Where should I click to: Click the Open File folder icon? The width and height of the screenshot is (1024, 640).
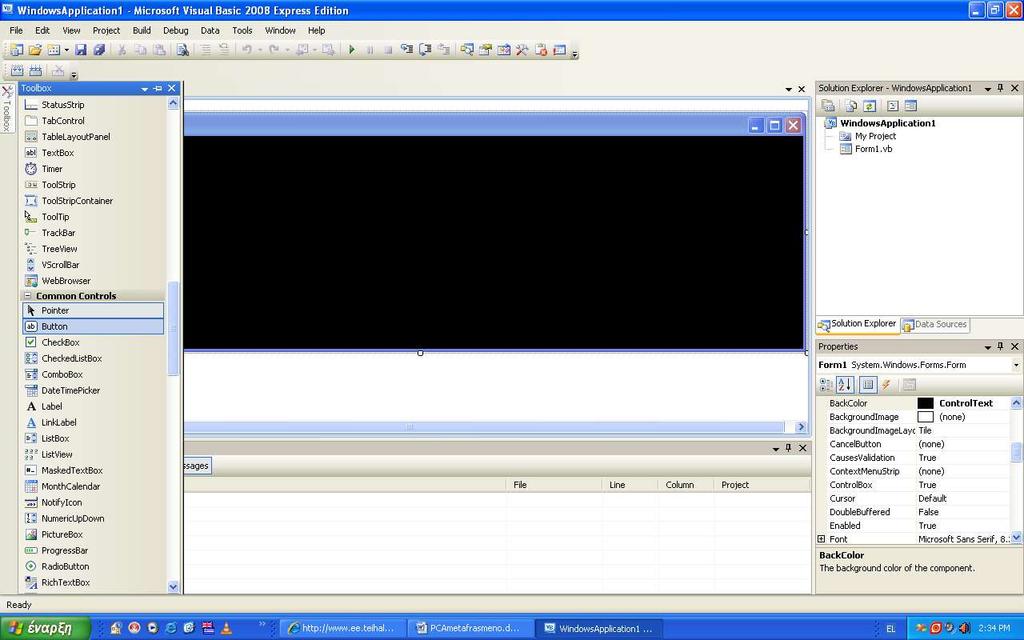point(35,50)
